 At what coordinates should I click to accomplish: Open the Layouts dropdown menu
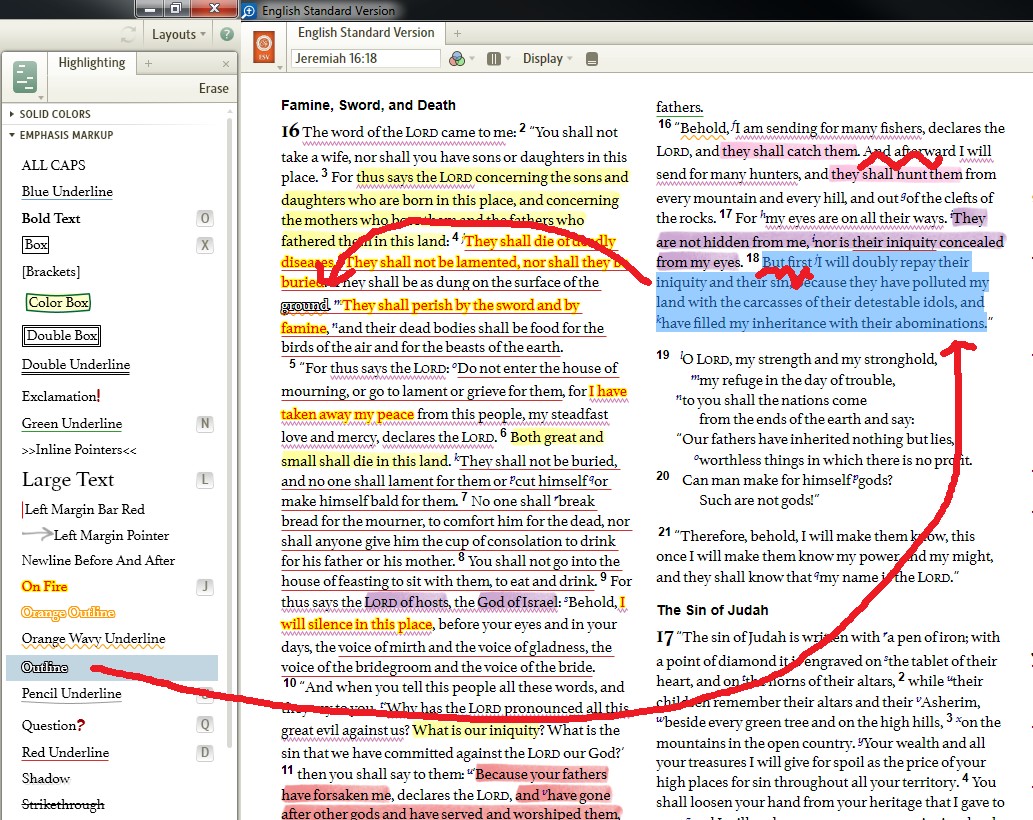(x=179, y=34)
